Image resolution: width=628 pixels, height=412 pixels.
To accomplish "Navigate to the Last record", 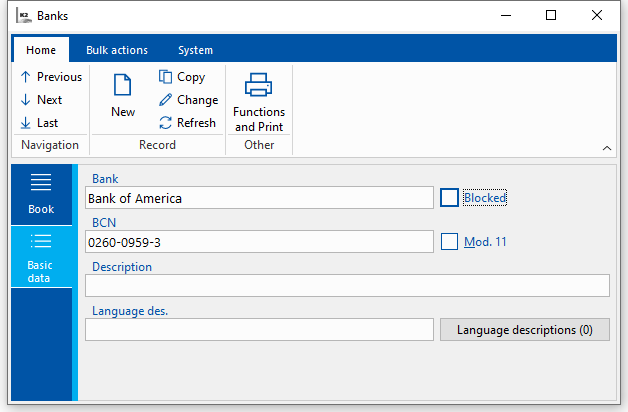I will [39, 123].
